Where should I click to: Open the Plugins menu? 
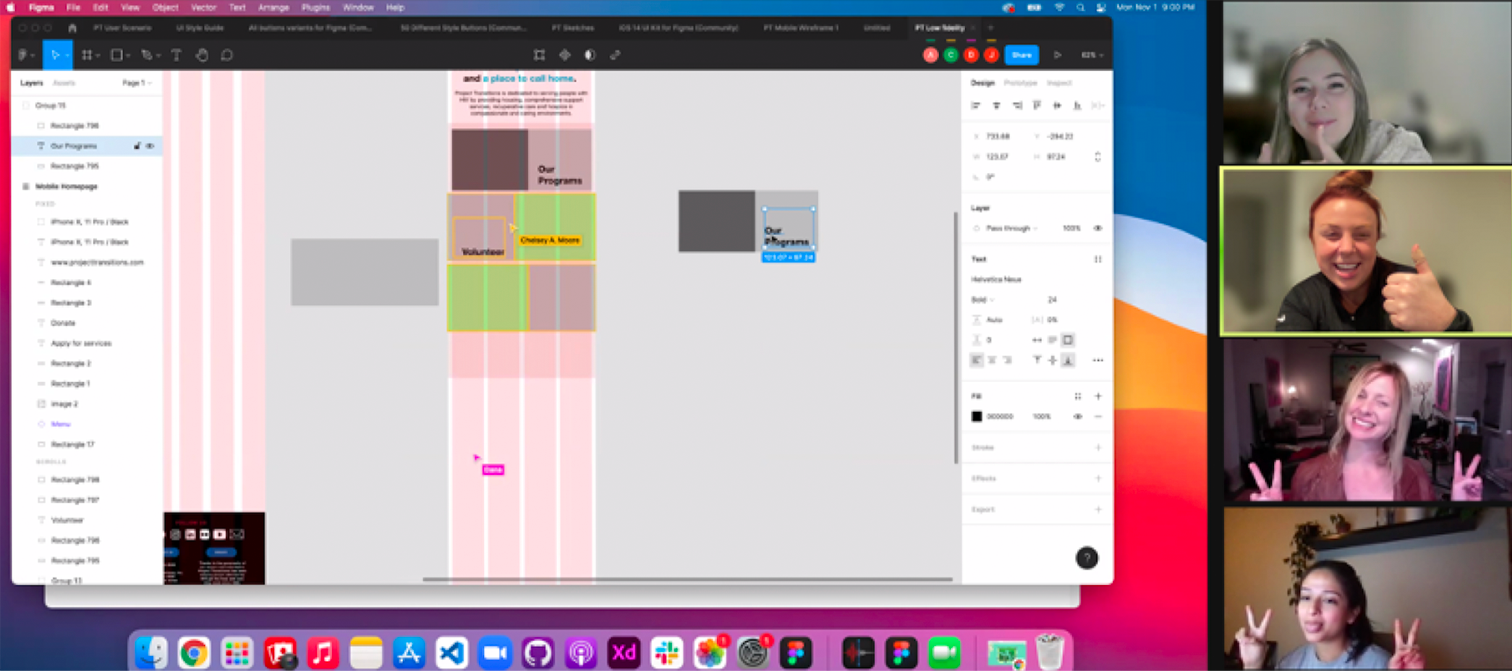(x=316, y=7)
